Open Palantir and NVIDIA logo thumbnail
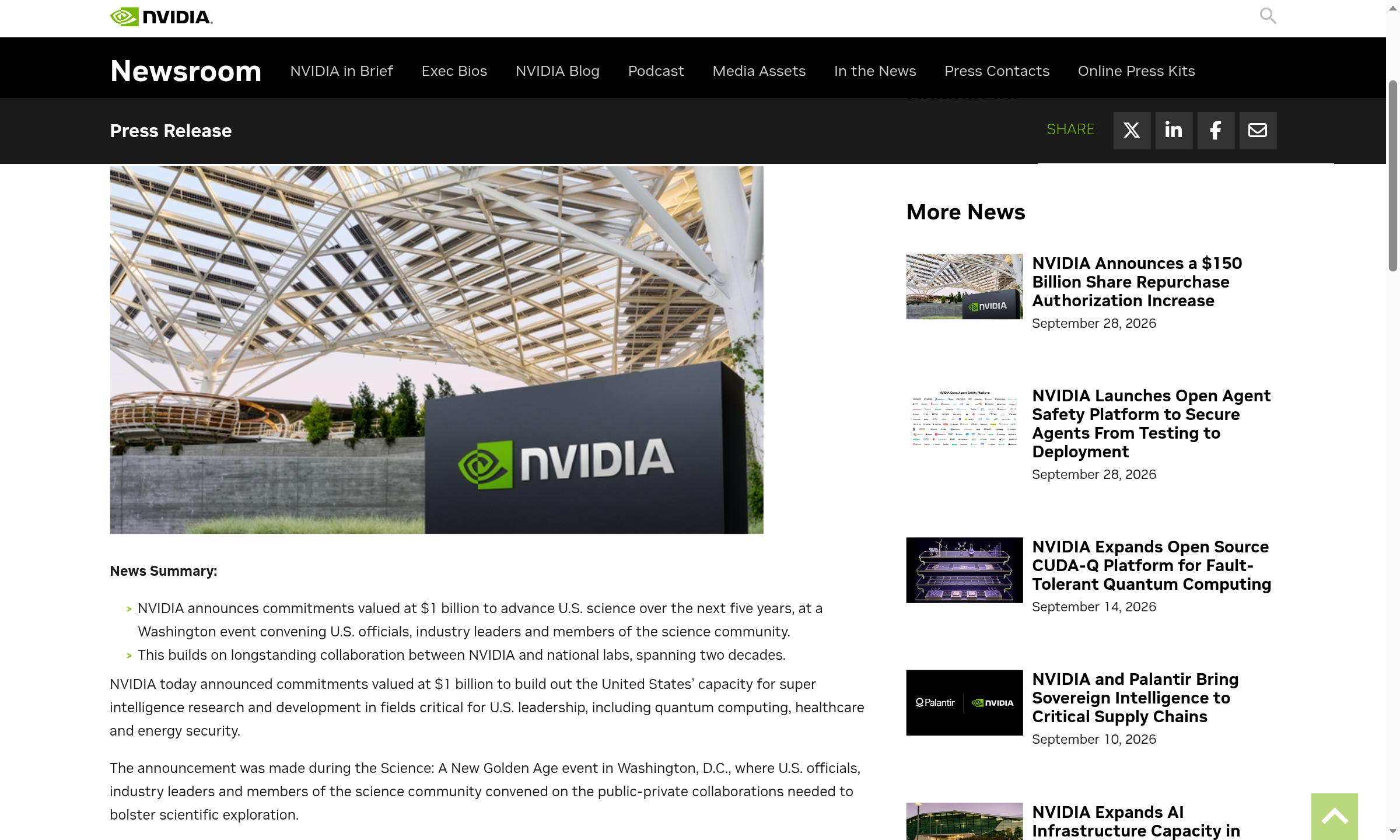The height and width of the screenshot is (840, 1400). click(x=964, y=702)
